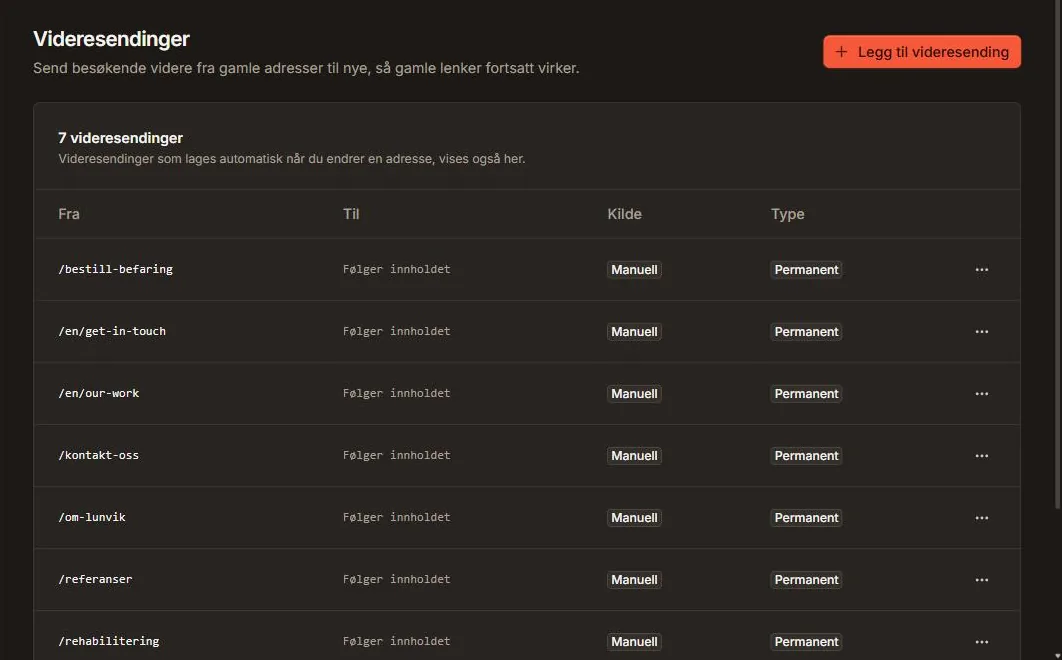The height and width of the screenshot is (660, 1062).
Task: Click the page vertical scrollbar thumb
Action: tap(1058, 254)
